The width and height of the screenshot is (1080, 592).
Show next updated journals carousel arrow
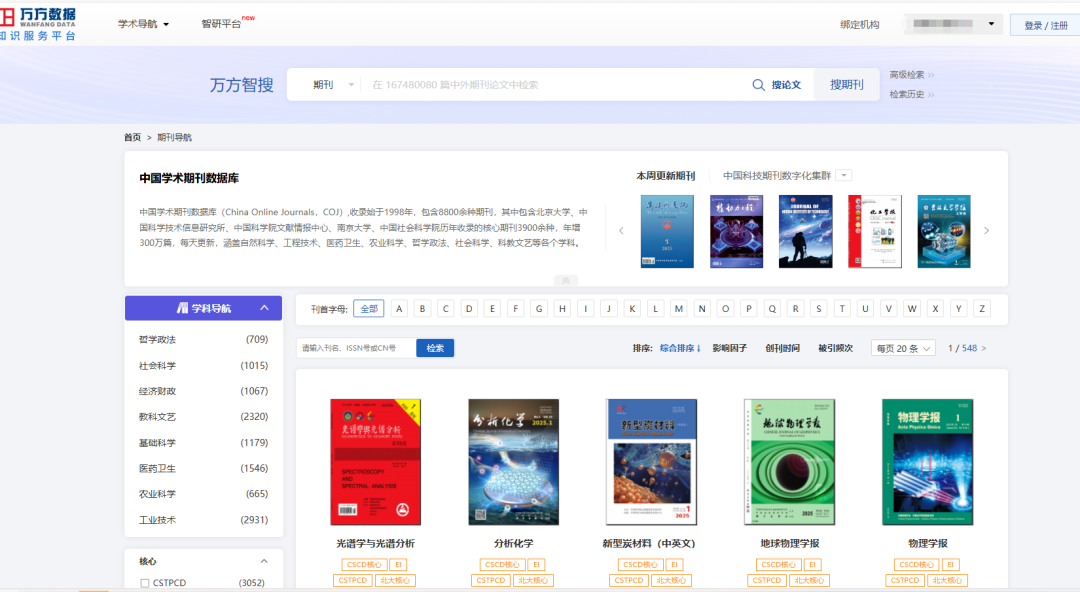tap(986, 231)
